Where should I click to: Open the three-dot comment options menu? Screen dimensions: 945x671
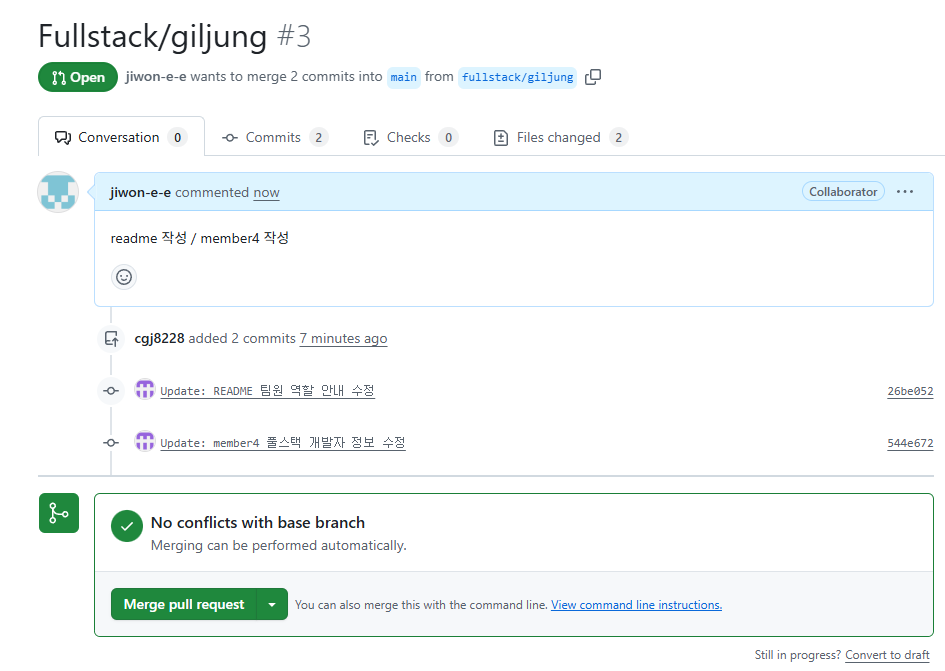click(905, 192)
